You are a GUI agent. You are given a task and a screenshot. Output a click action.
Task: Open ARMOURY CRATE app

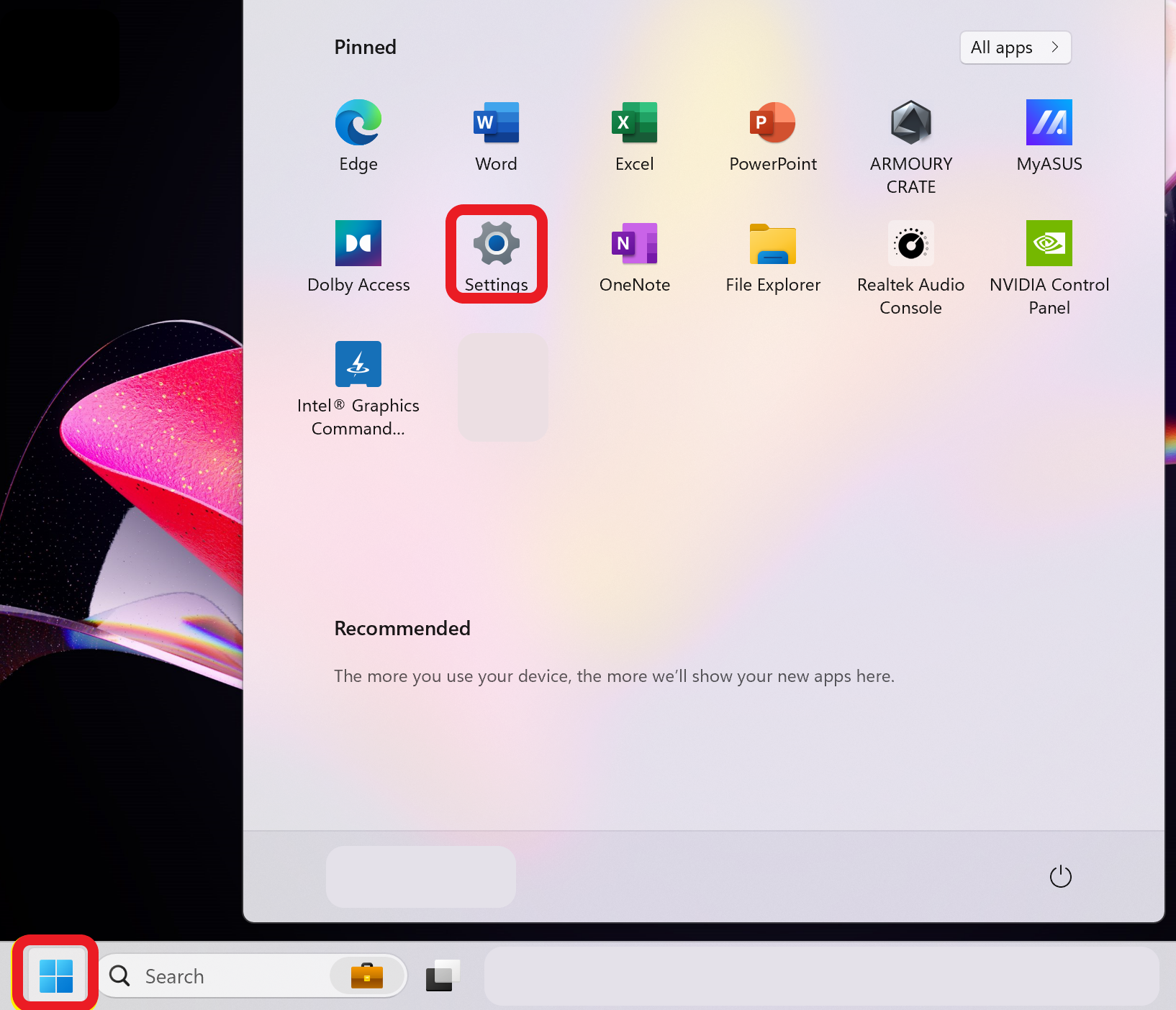pyautogui.click(x=911, y=147)
